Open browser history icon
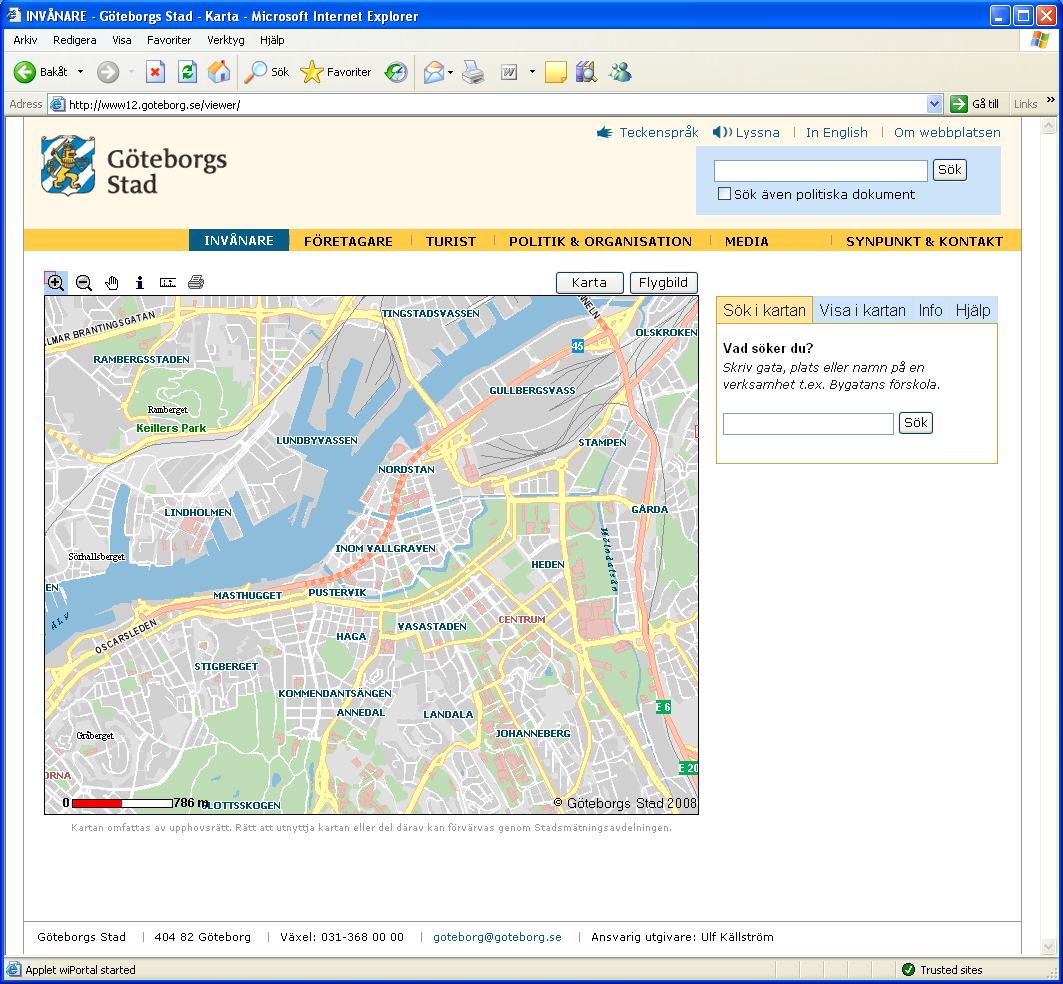Screen dimensions: 1063x984 [x=396, y=72]
